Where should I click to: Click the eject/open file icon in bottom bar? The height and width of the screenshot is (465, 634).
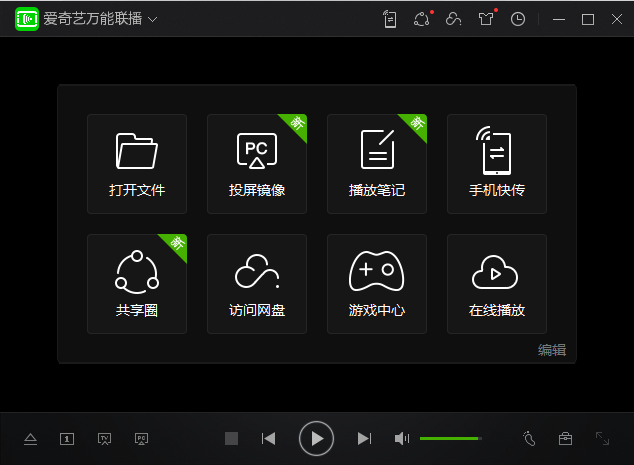tap(30, 439)
